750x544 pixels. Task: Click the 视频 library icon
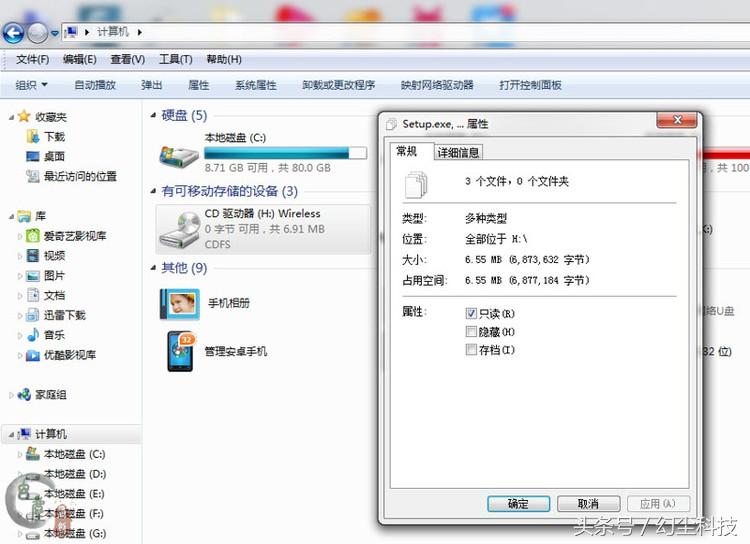tap(33, 255)
